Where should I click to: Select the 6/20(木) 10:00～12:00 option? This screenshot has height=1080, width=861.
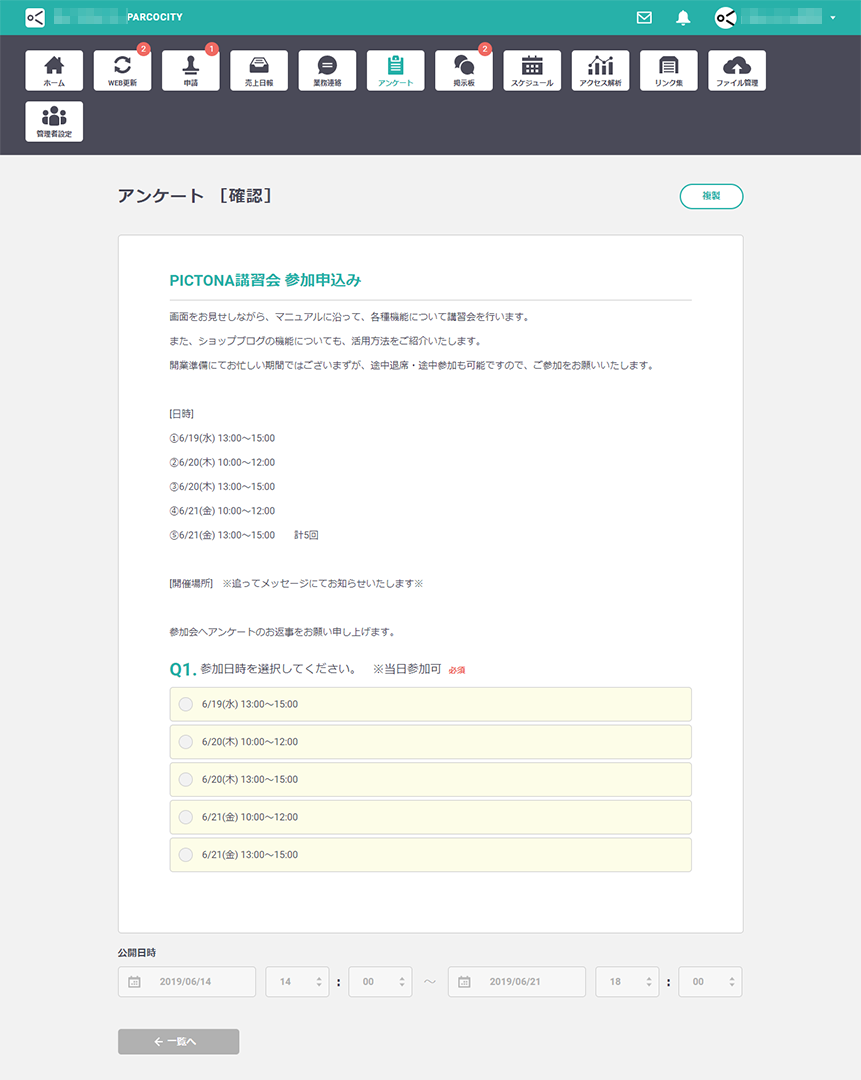coord(186,742)
